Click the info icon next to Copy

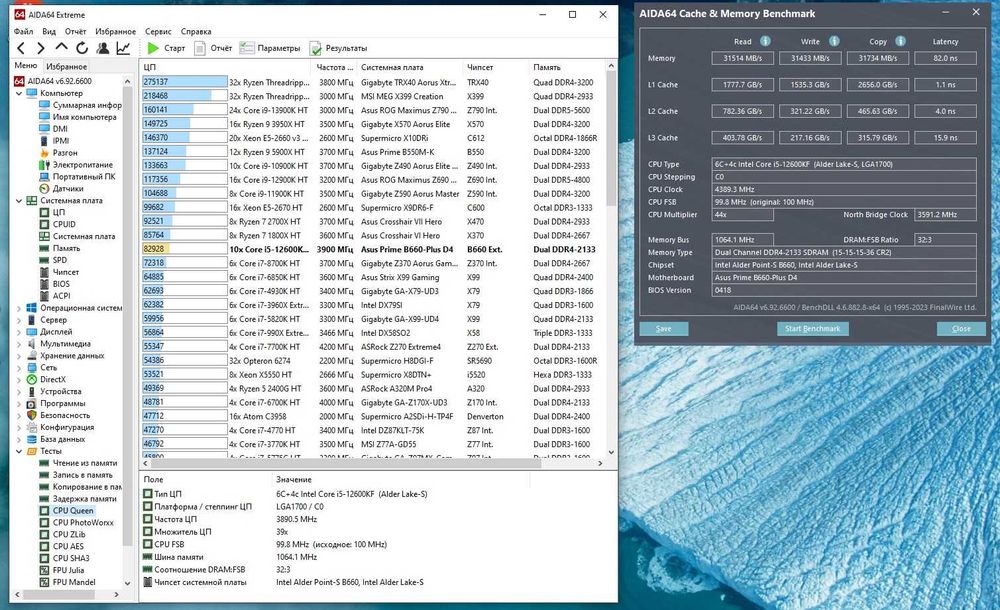[x=900, y=41]
